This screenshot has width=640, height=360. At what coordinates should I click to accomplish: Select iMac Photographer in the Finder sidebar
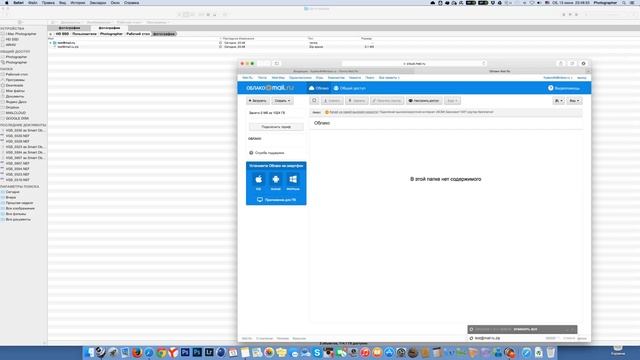click(20, 34)
